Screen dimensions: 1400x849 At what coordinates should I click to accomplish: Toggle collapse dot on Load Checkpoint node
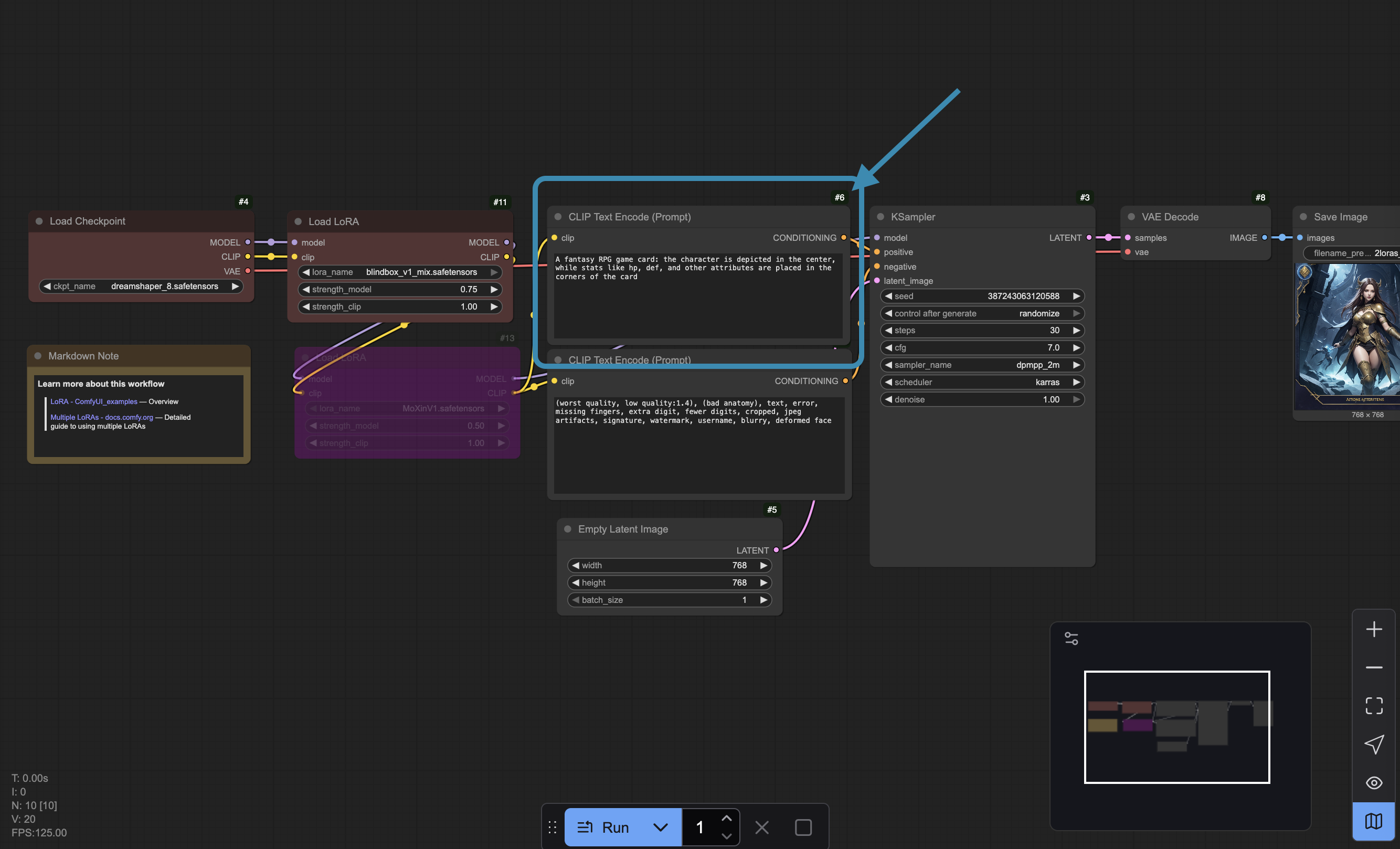coord(39,221)
